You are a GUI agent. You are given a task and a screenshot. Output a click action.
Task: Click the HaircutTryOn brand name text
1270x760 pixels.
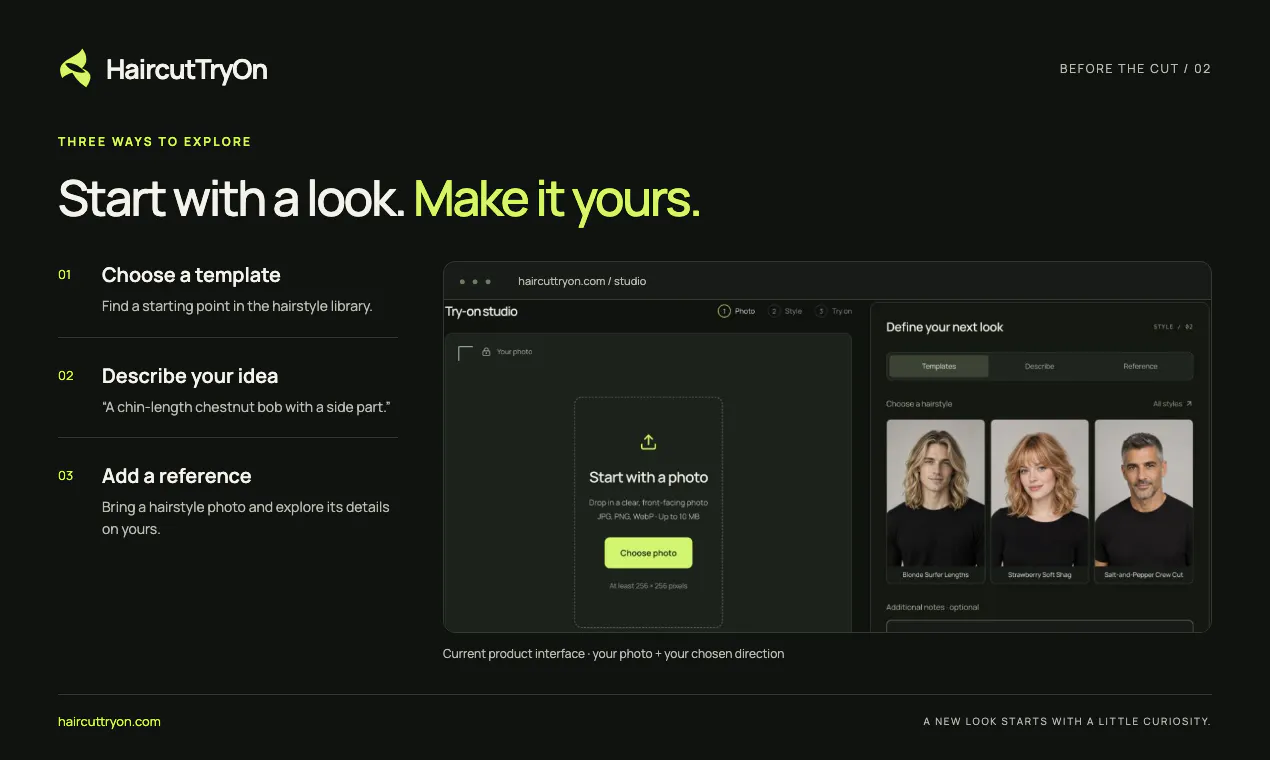coord(187,69)
